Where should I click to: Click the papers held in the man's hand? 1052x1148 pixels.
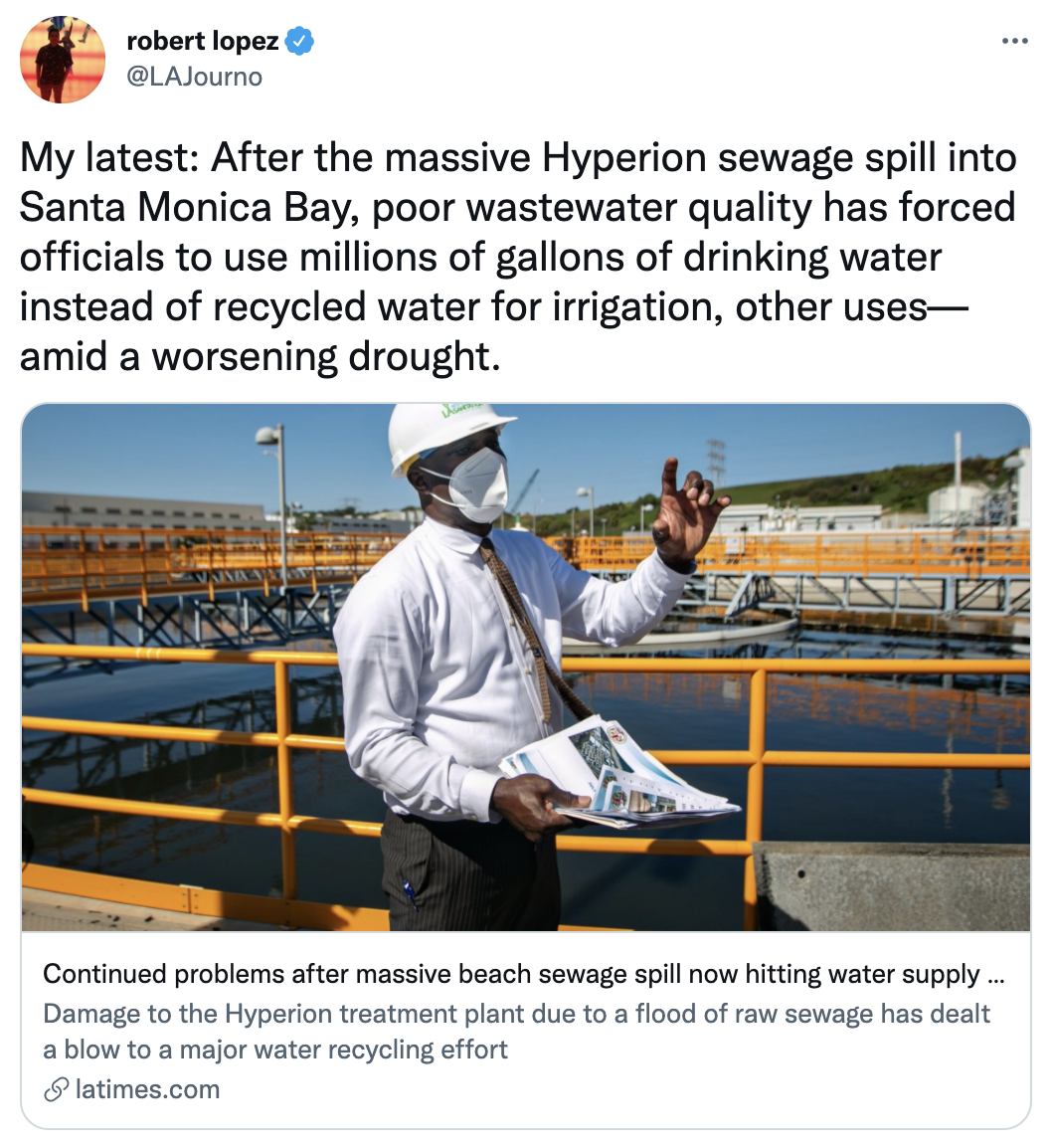click(x=620, y=777)
